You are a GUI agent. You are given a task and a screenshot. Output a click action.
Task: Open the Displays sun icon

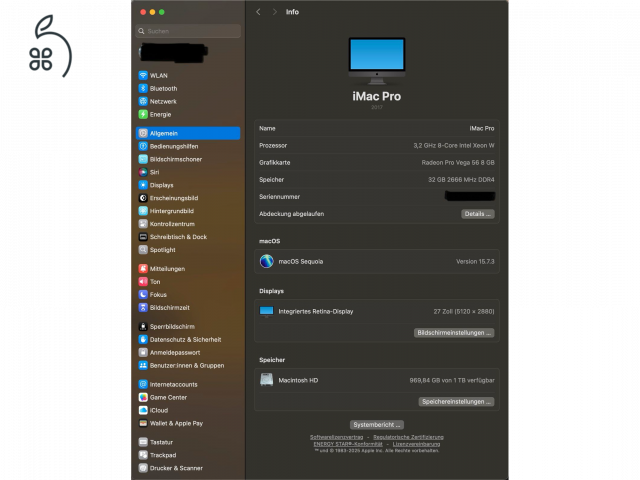(143, 185)
